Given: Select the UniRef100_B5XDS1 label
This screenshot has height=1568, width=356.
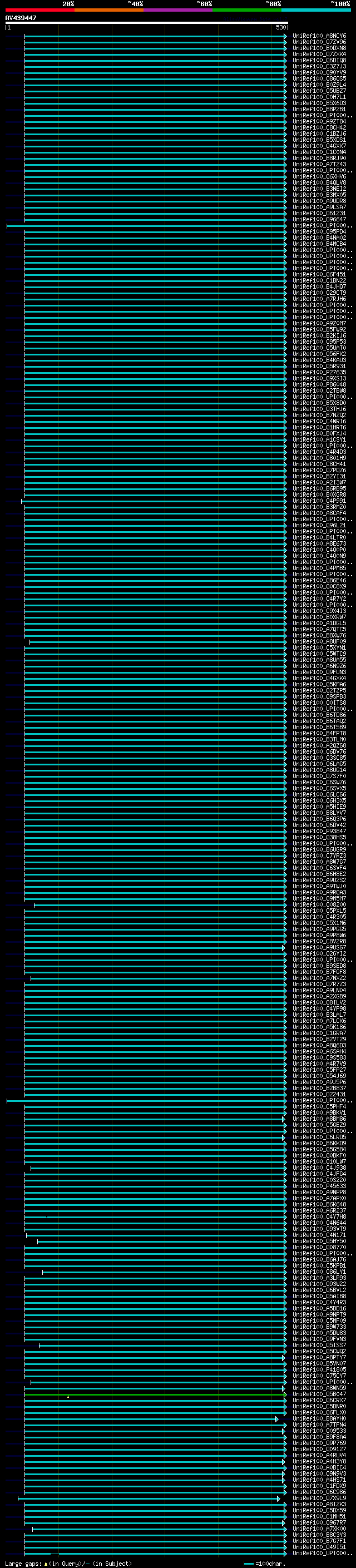Looking at the screenshot, I should [319, 140].
